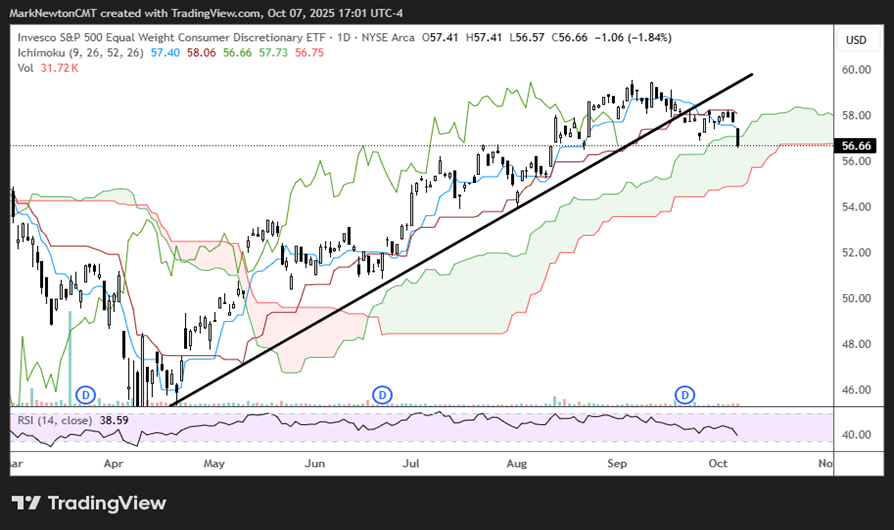Click the open value O57.41 in header
894x530 pixels.
coord(440,38)
